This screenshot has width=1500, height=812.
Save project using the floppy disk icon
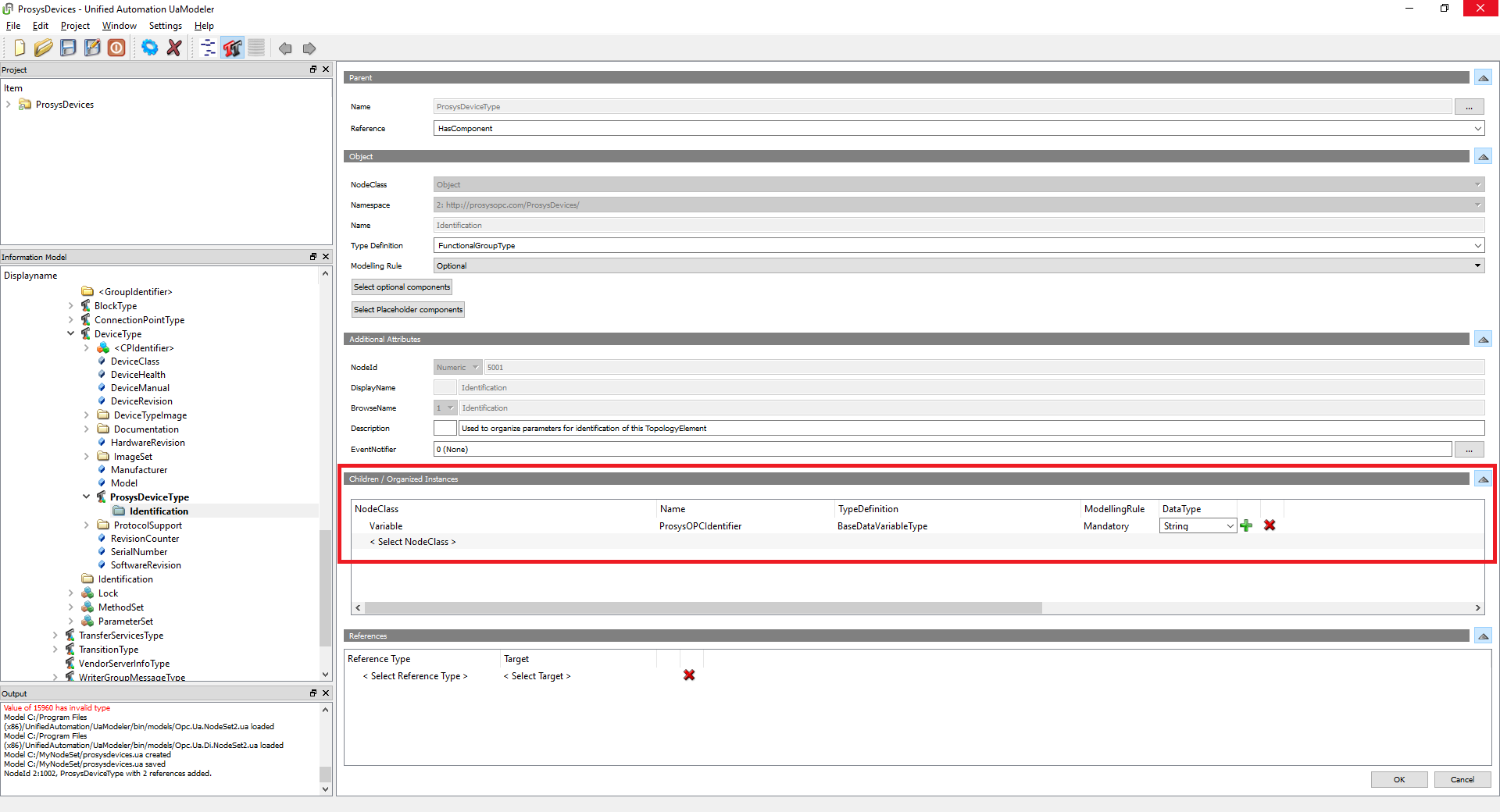pos(68,48)
